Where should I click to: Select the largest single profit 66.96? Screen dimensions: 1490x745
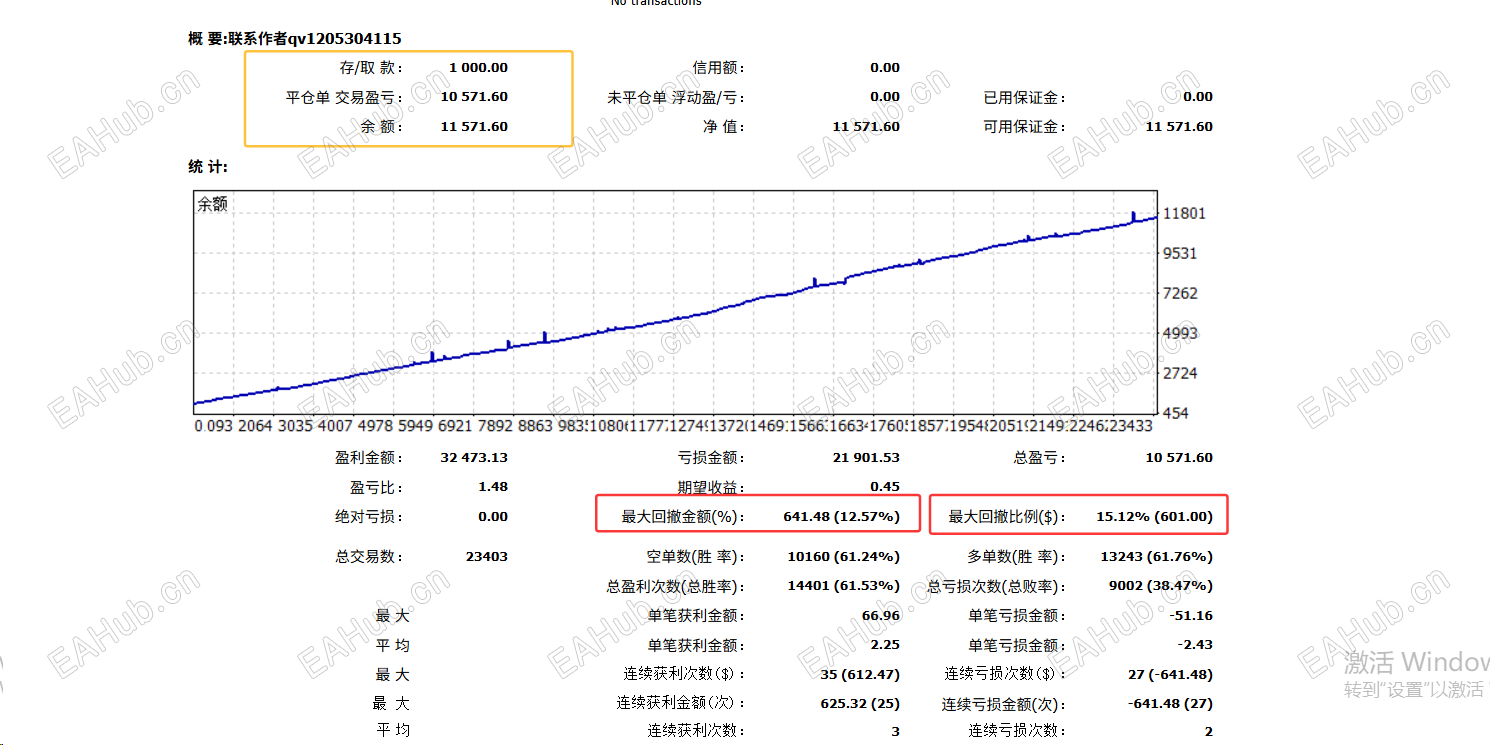tap(881, 616)
